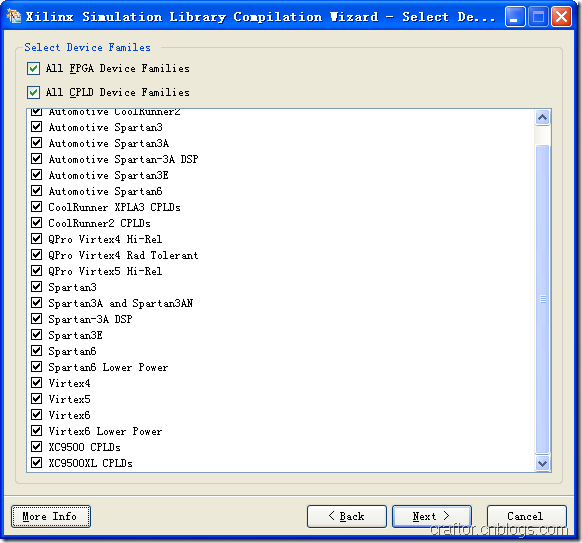Uncheck Automotive Spartan3E checkbox

pyautogui.click(x=36, y=174)
